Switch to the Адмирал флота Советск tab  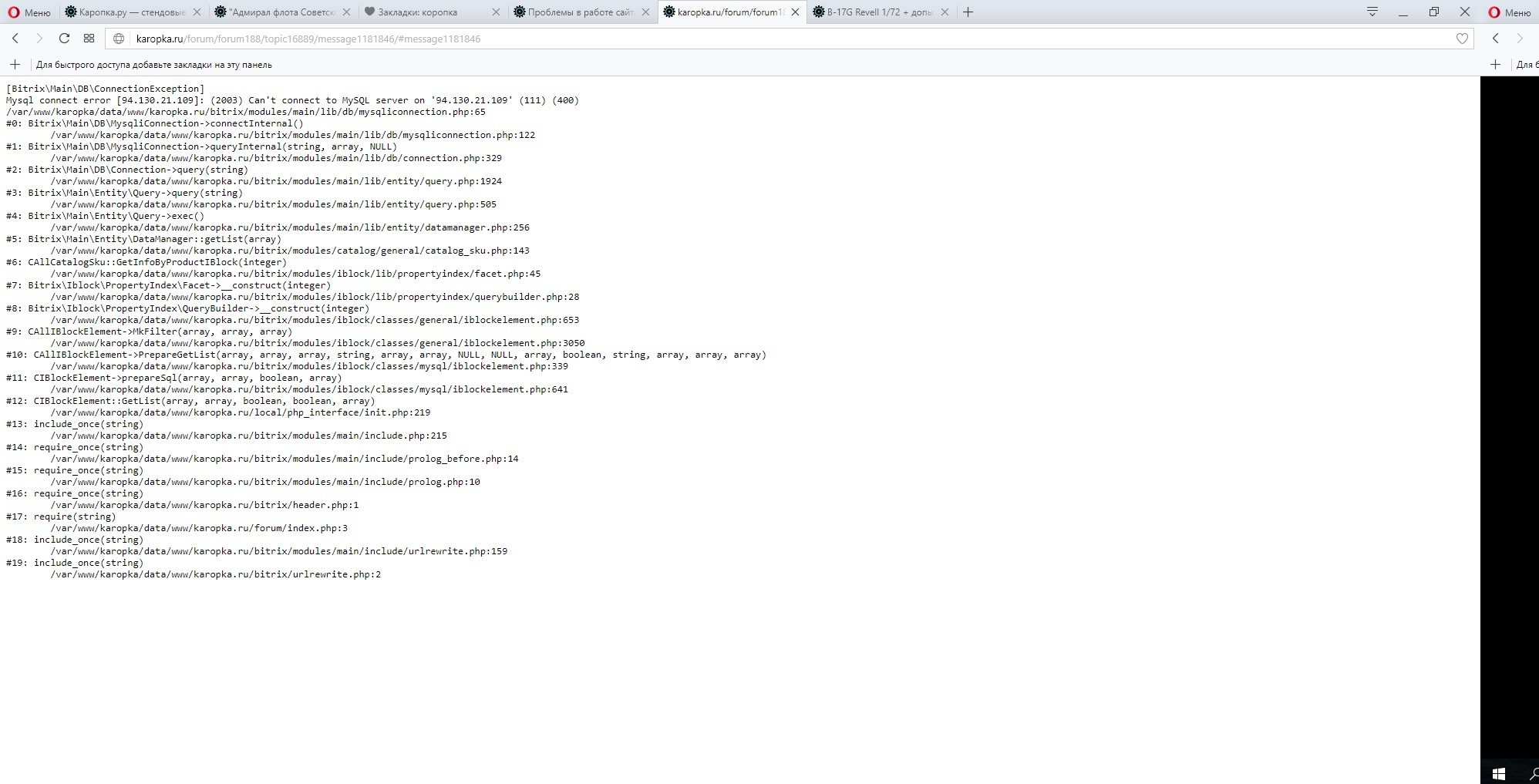click(281, 12)
